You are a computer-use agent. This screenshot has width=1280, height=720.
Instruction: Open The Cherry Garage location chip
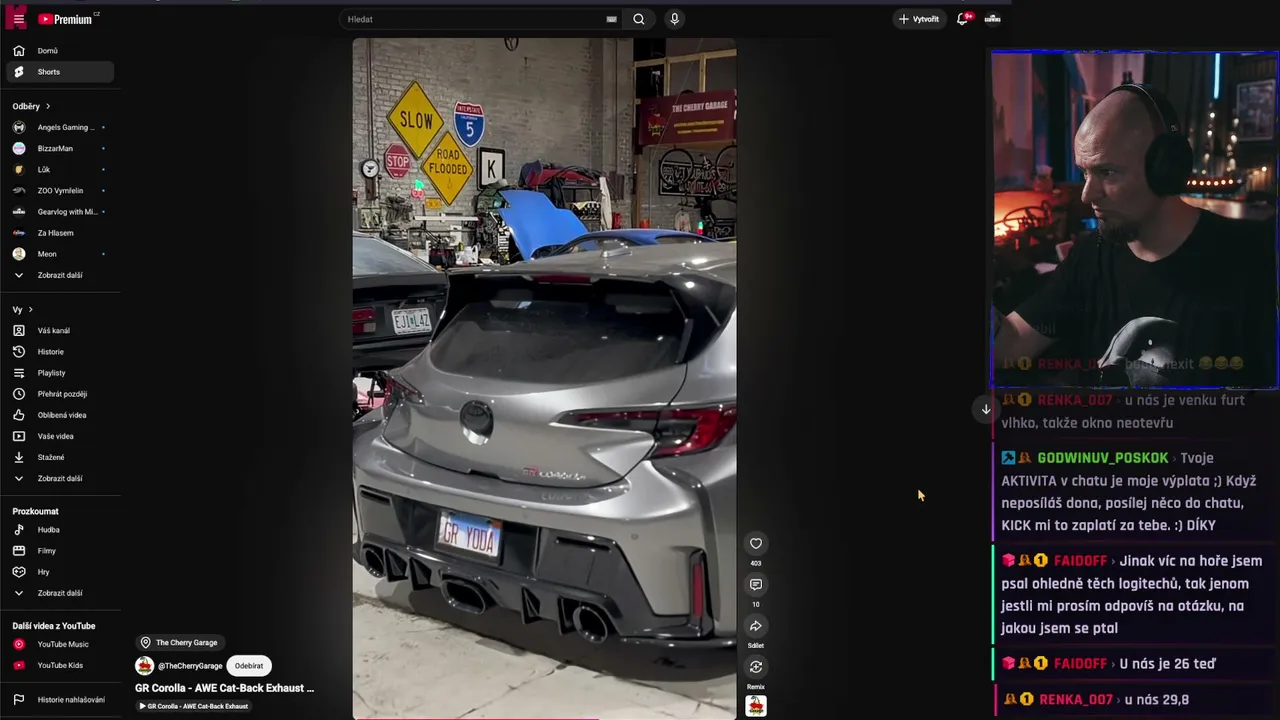coord(180,643)
